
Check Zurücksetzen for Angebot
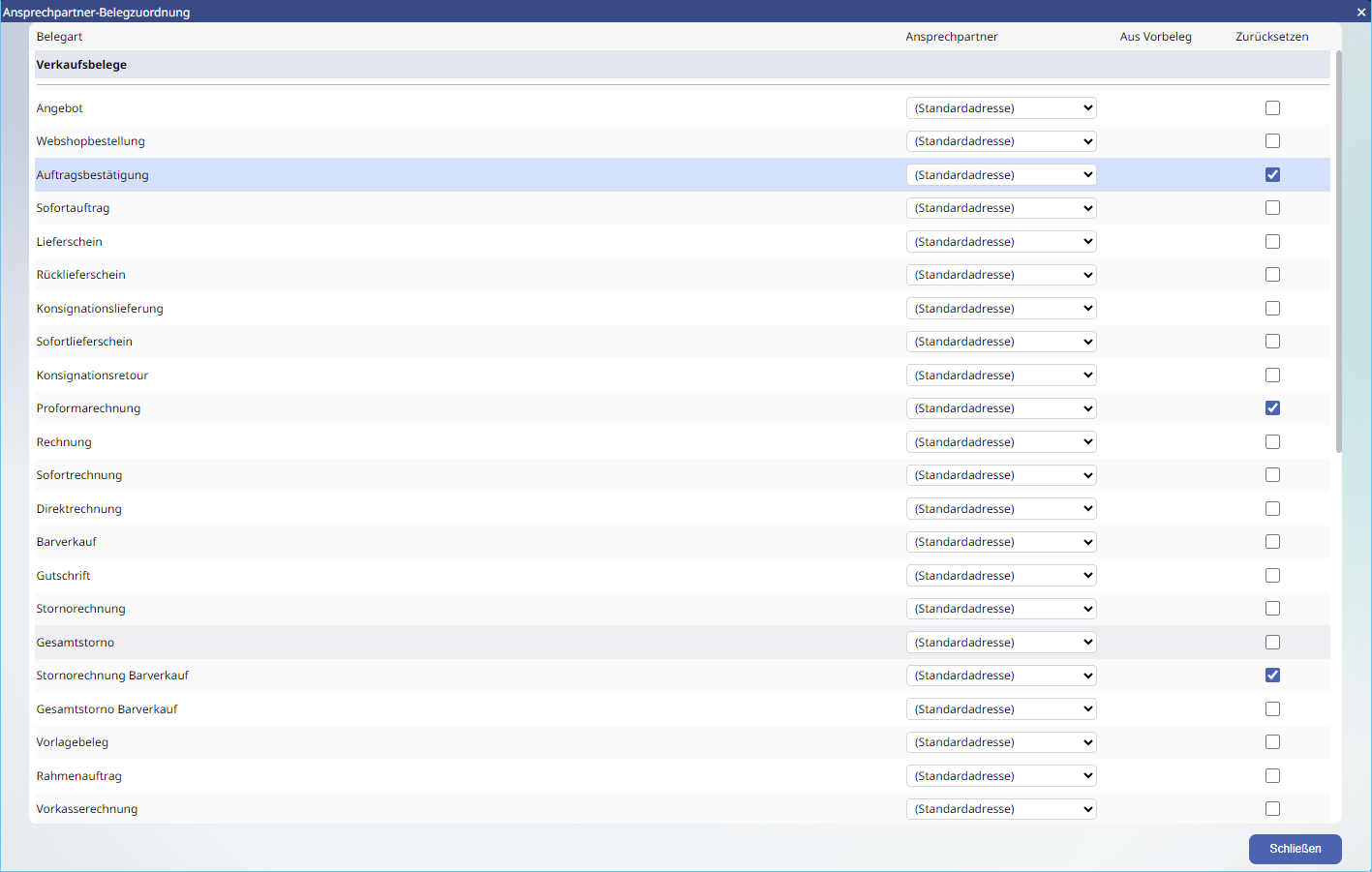click(1272, 108)
